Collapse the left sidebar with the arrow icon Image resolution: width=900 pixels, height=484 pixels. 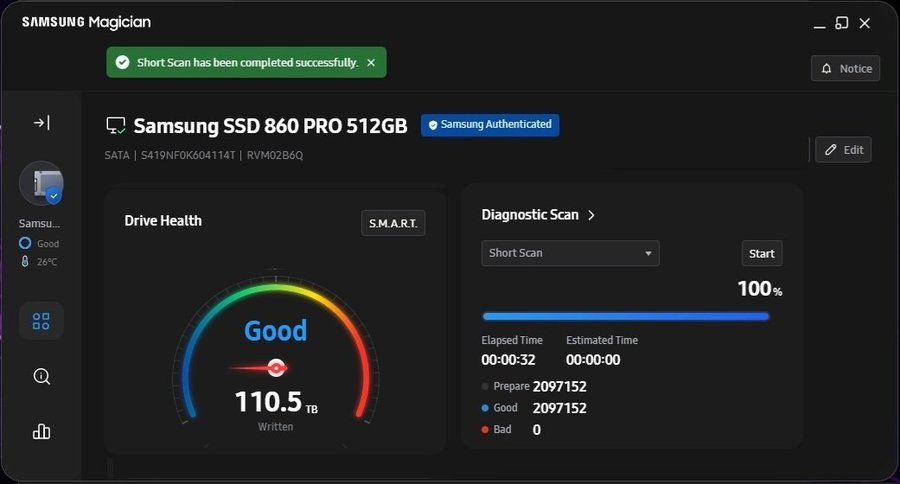[x=41, y=122]
